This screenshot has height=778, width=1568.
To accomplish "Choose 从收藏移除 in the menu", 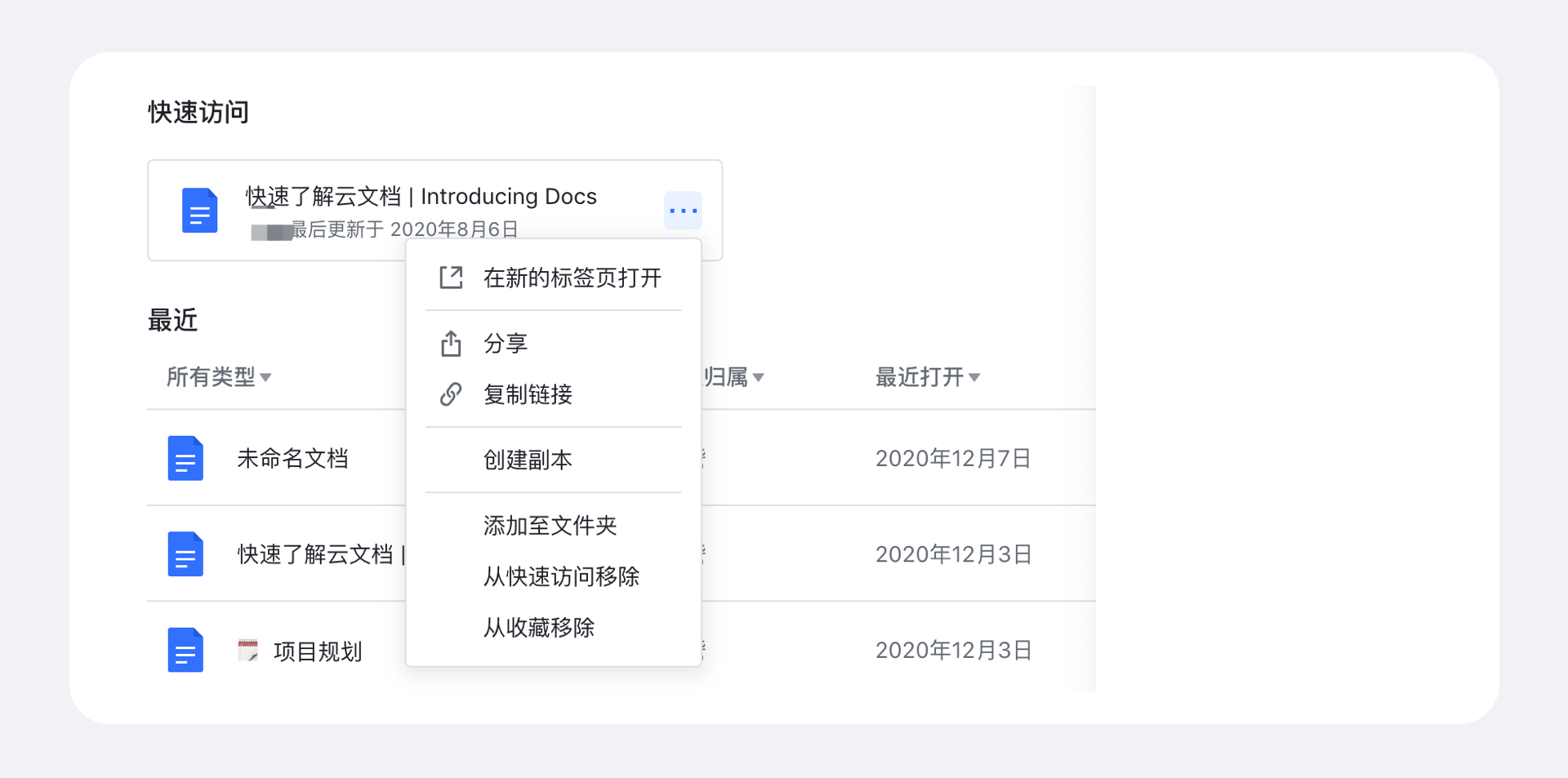I will click(x=539, y=627).
